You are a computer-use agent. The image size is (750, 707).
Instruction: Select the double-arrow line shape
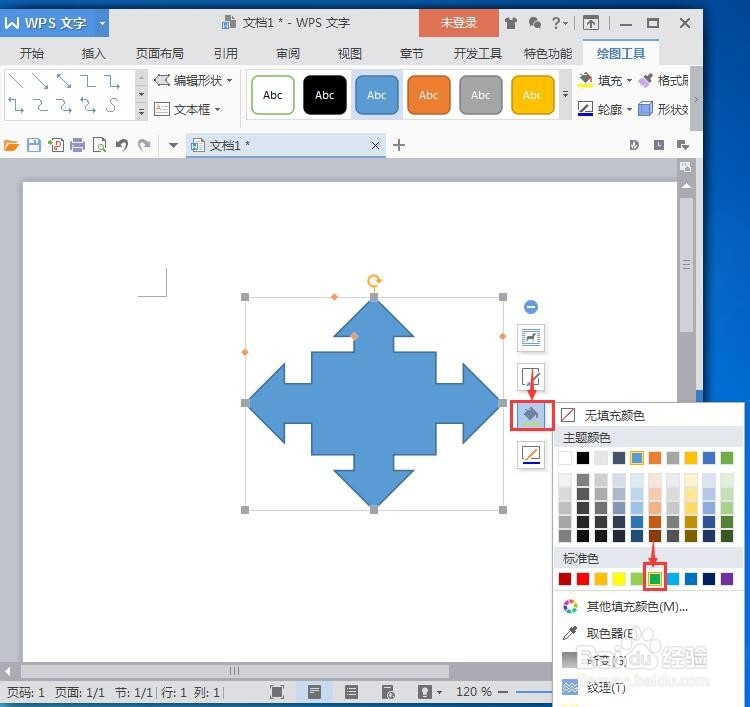(x=64, y=81)
